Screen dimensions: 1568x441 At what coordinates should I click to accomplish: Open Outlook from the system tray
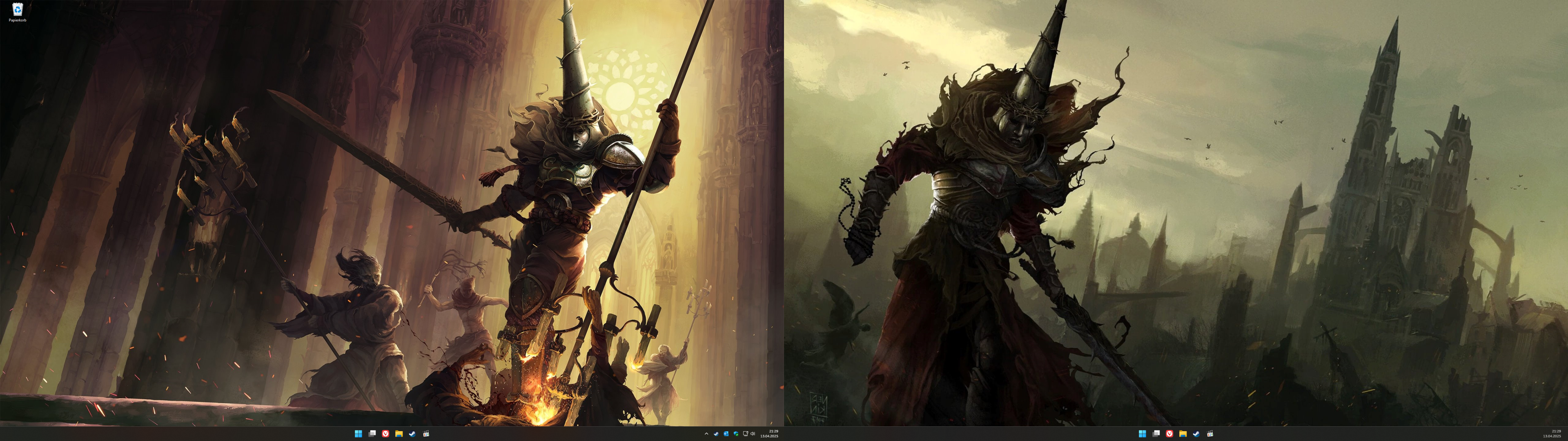726,434
